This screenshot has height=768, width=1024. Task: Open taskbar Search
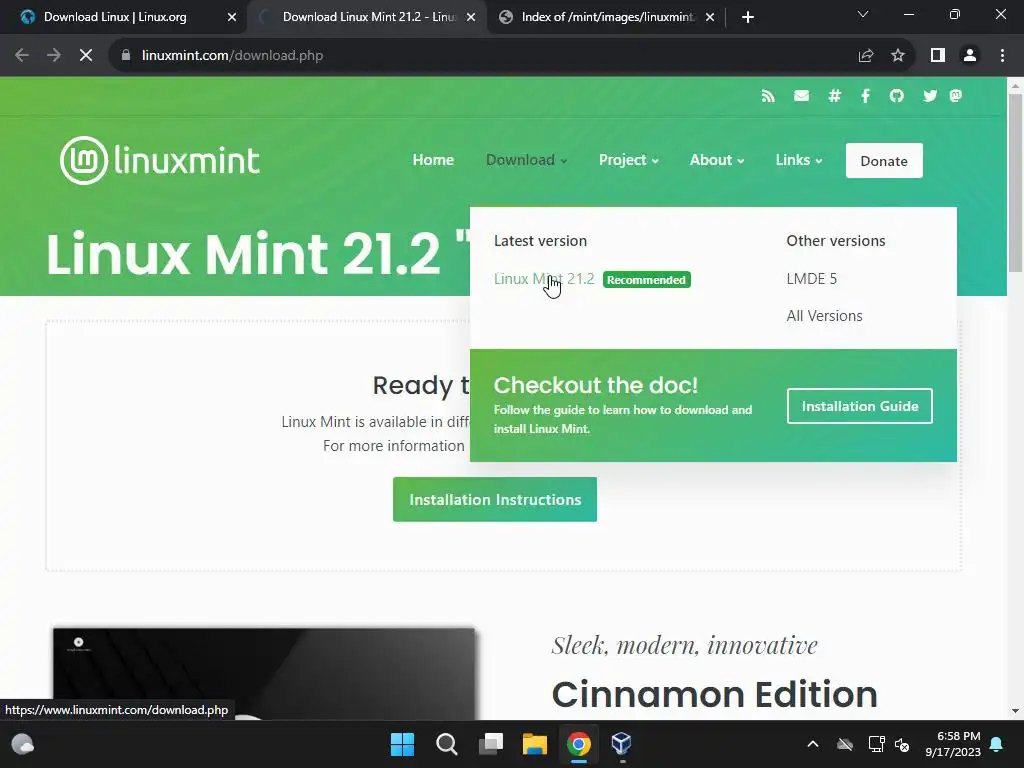pyautogui.click(x=447, y=744)
